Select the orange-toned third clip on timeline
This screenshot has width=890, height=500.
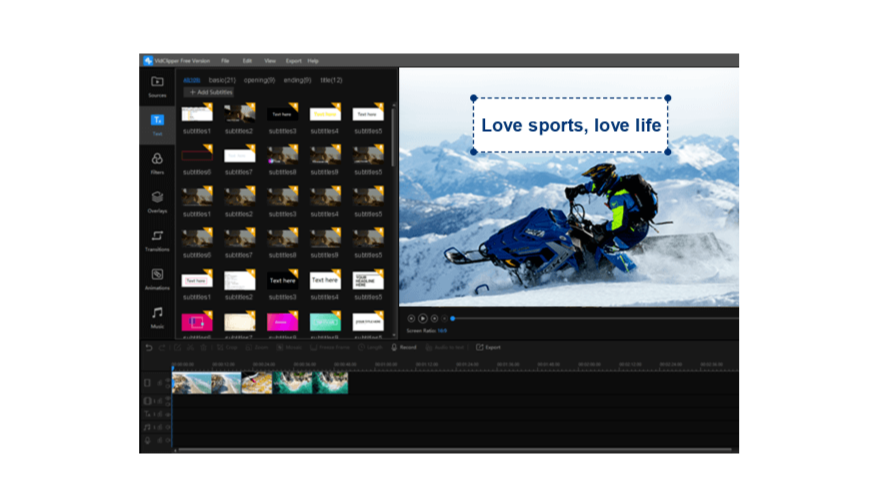click(257, 383)
